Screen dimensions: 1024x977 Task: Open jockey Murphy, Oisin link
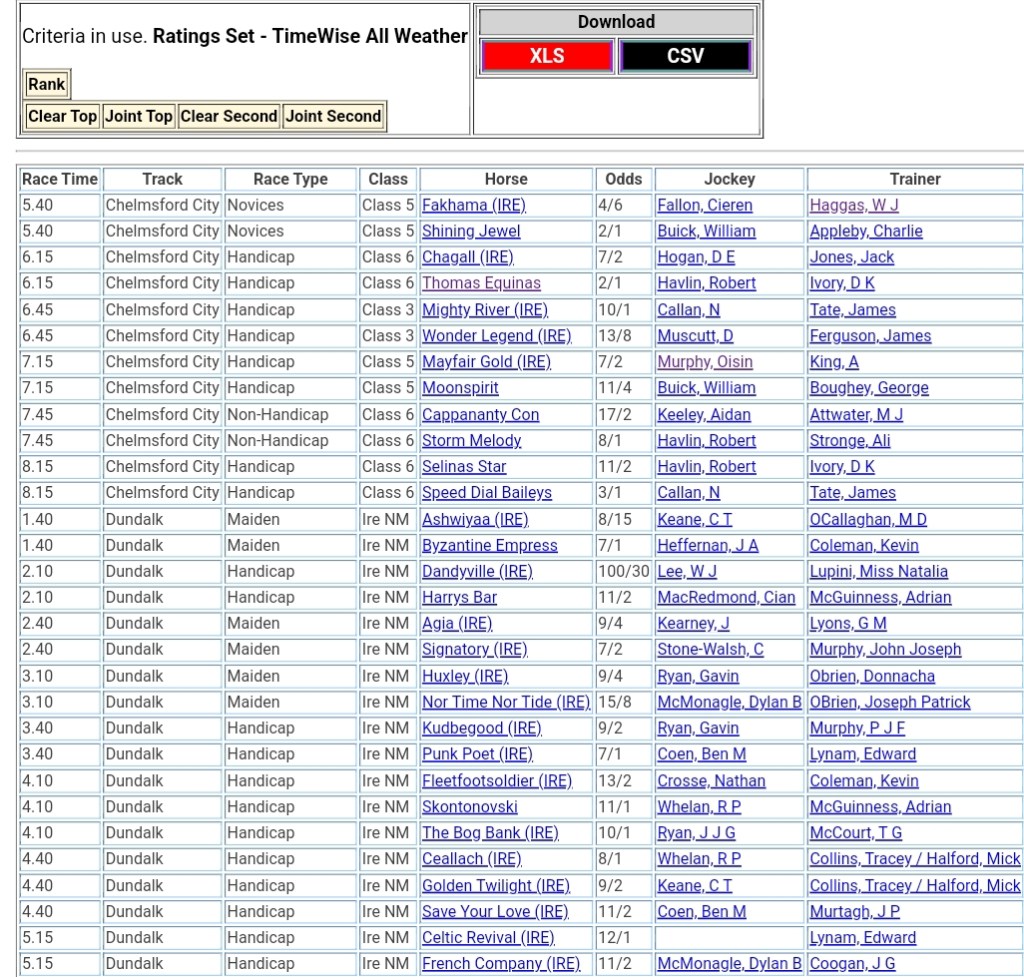click(705, 362)
